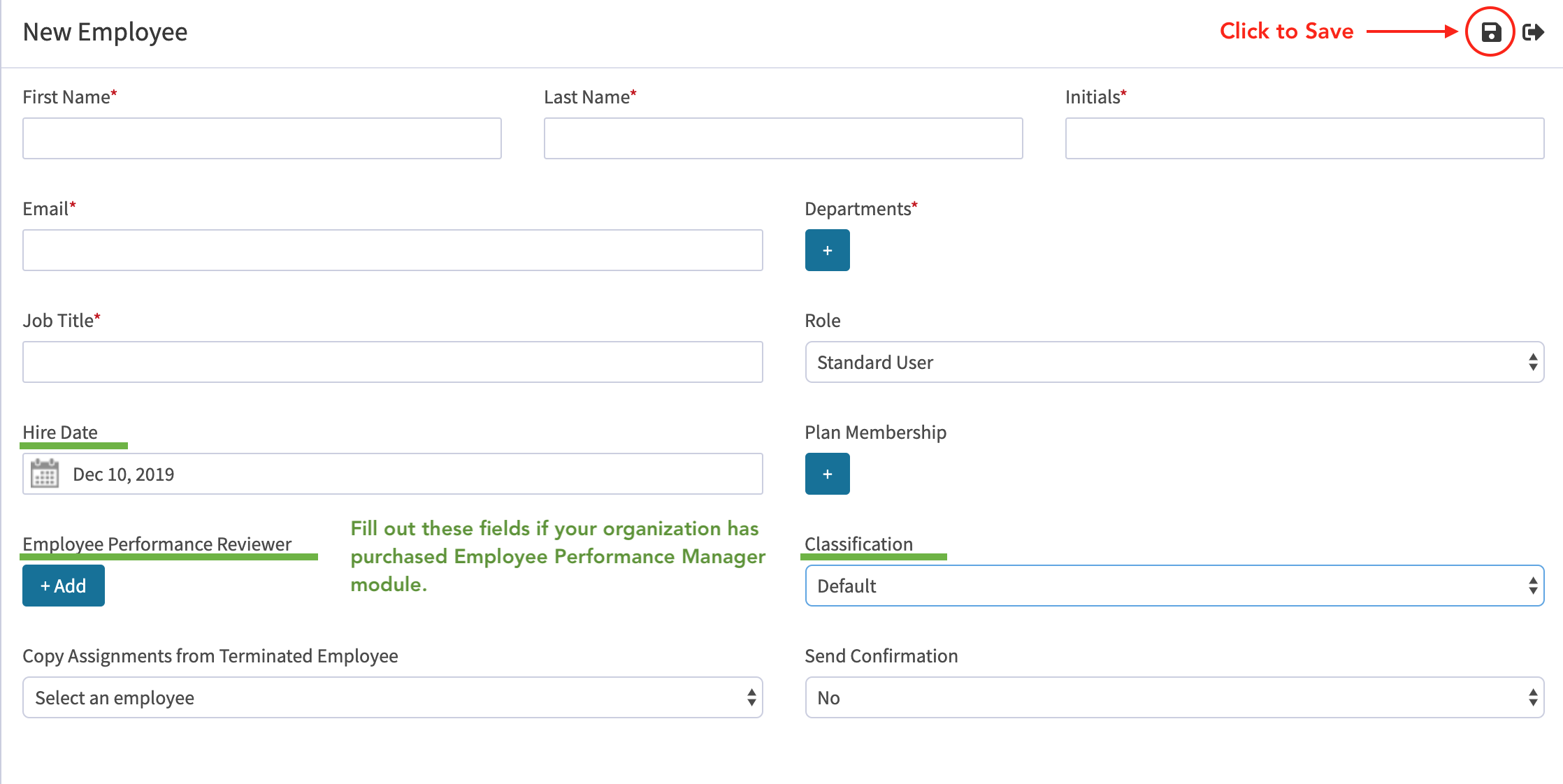1563x784 pixels.
Task: Click the calendar icon in the Hire Date field
Action: click(x=45, y=474)
